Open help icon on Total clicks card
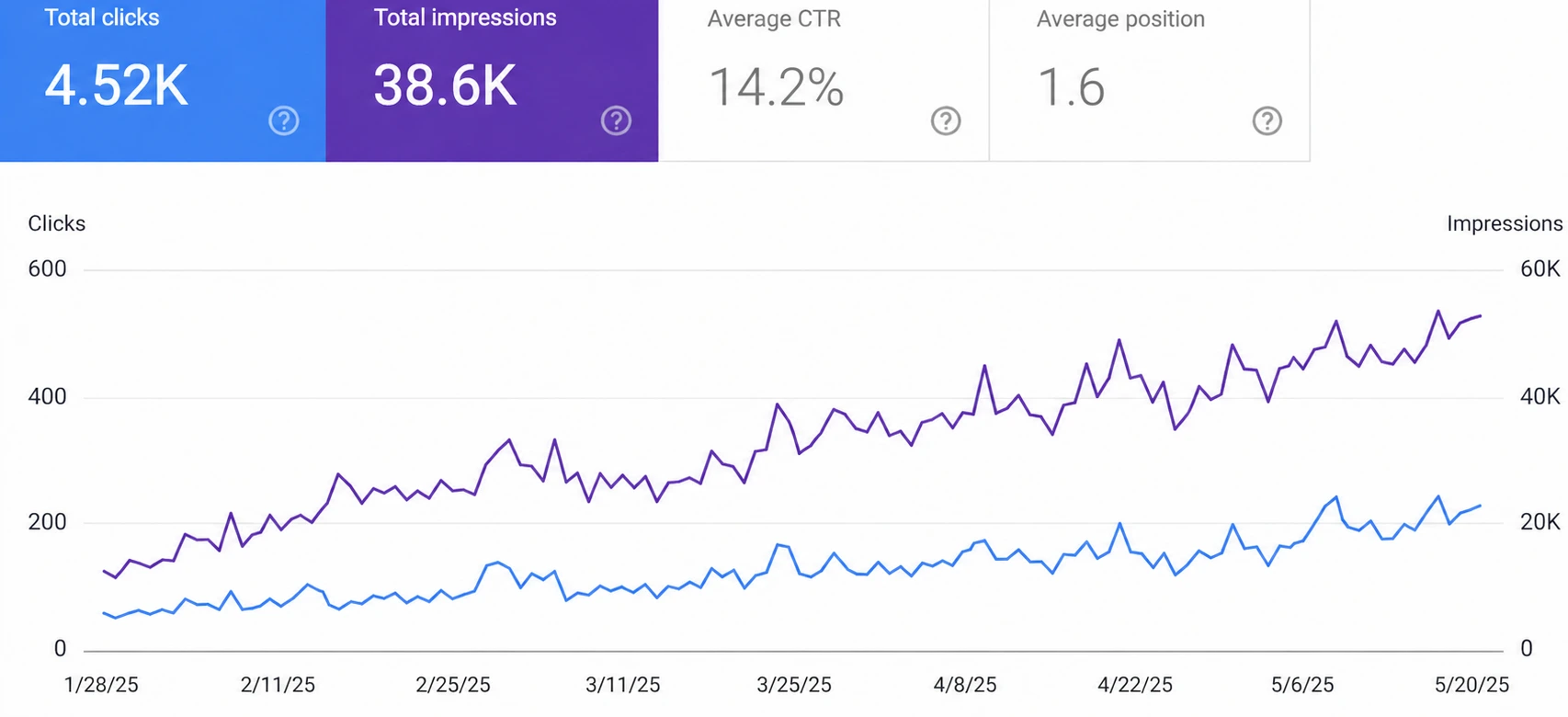1568x717 pixels. [284, 120]
